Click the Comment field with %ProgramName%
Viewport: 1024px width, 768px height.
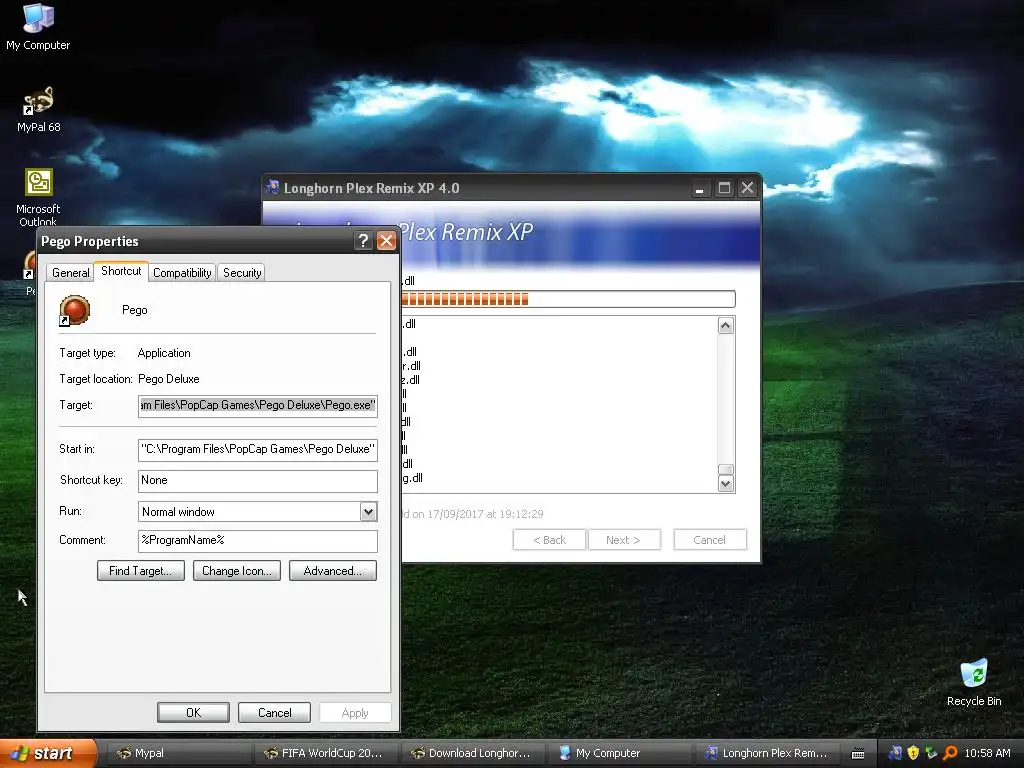tap(257, 541)
